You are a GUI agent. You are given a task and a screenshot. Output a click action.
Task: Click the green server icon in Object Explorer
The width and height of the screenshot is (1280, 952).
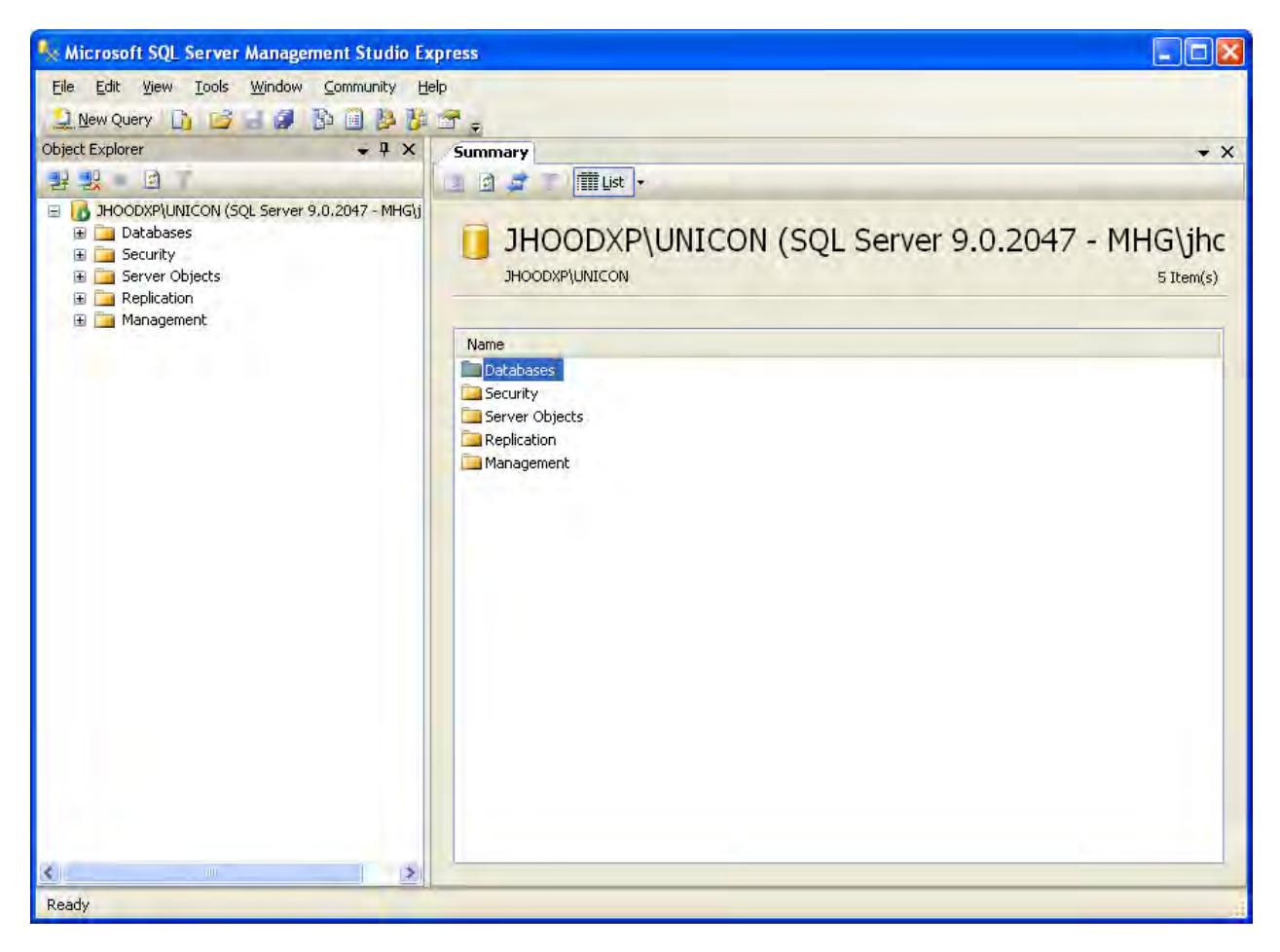(80, 211)
